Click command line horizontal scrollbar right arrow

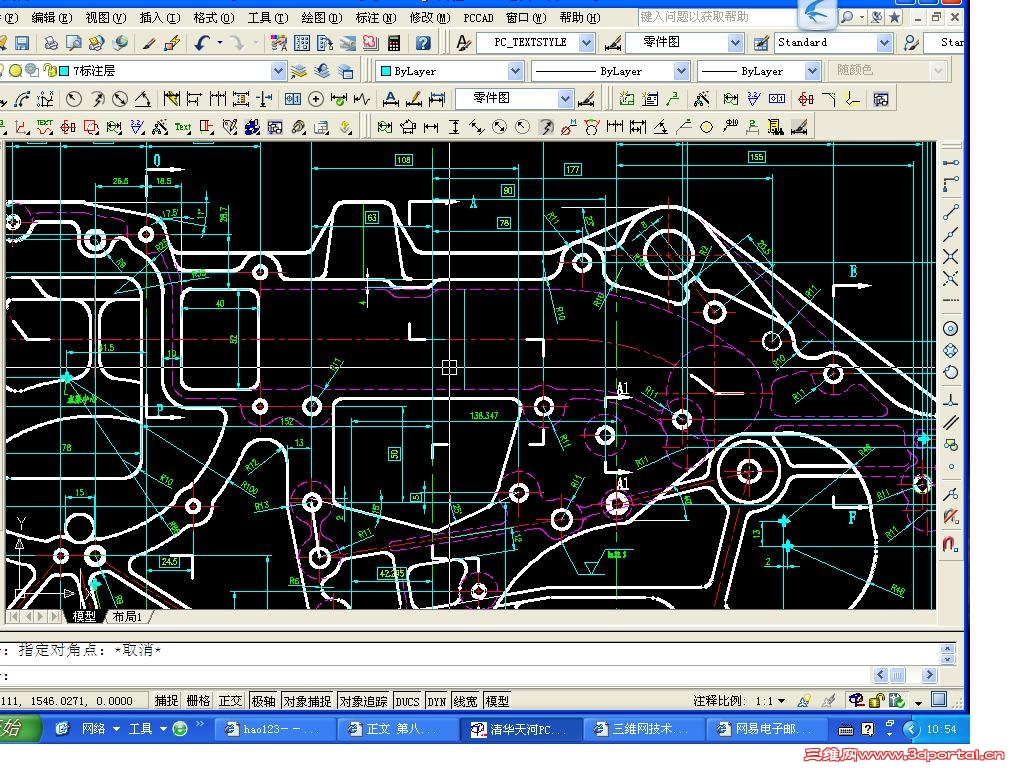(x=928, y=675)
